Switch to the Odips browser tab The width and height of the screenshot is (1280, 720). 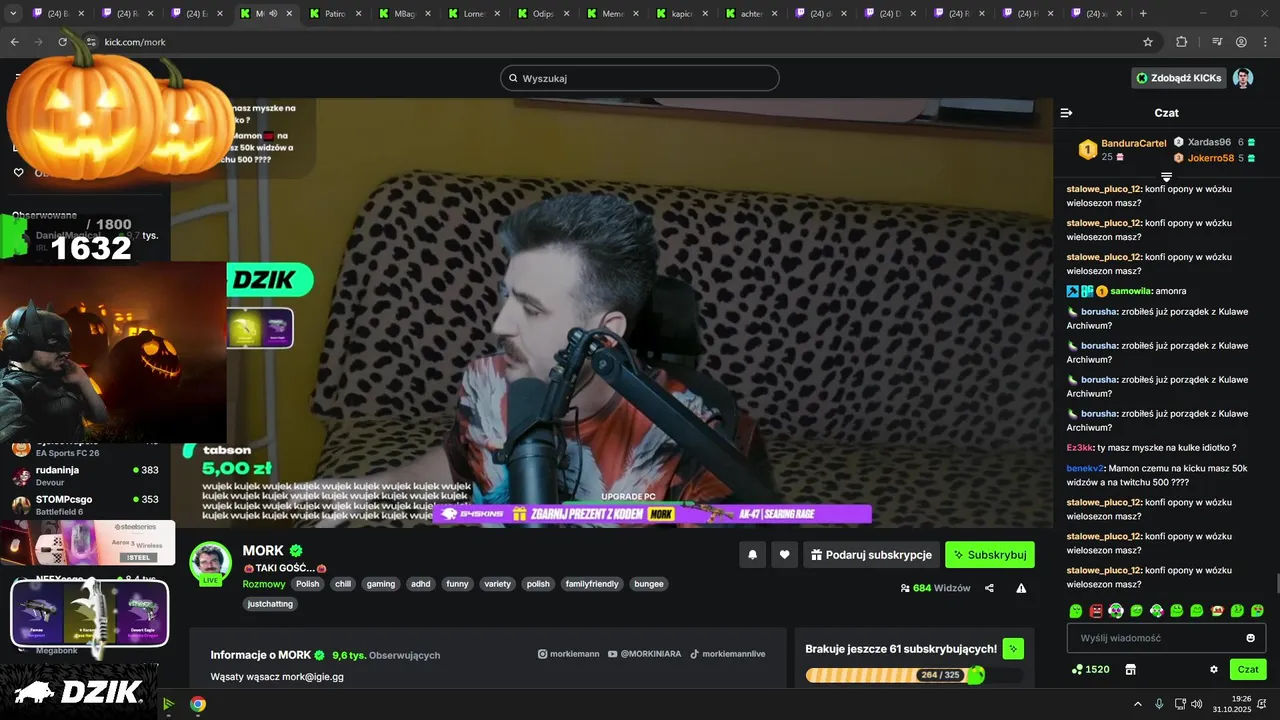543,14
